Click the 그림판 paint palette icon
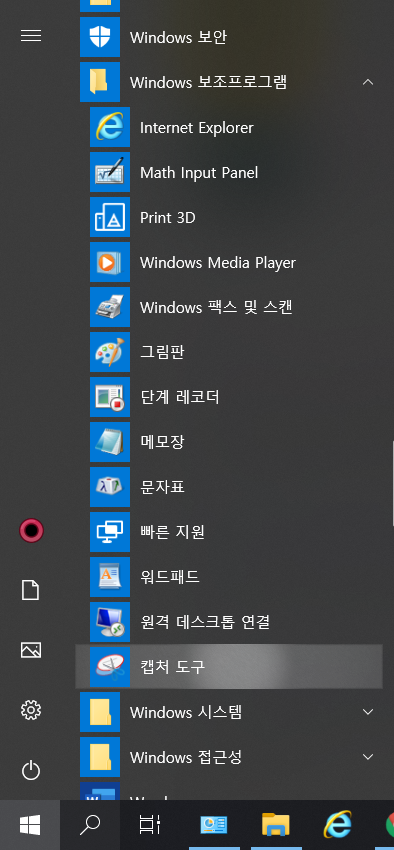 tap(109, 352)
